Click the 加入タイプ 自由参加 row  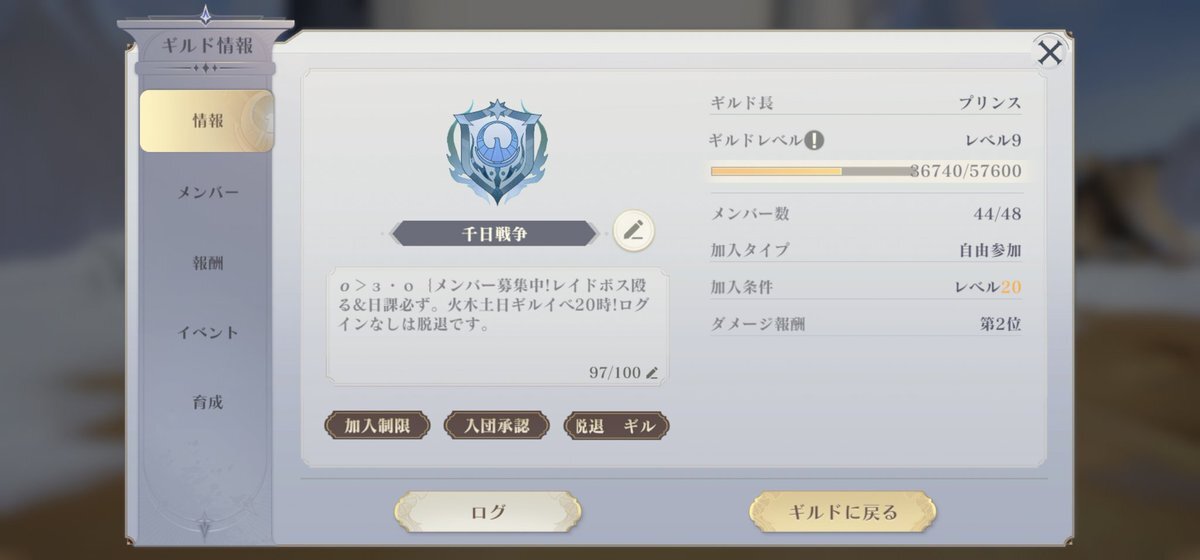pos(866,250)
